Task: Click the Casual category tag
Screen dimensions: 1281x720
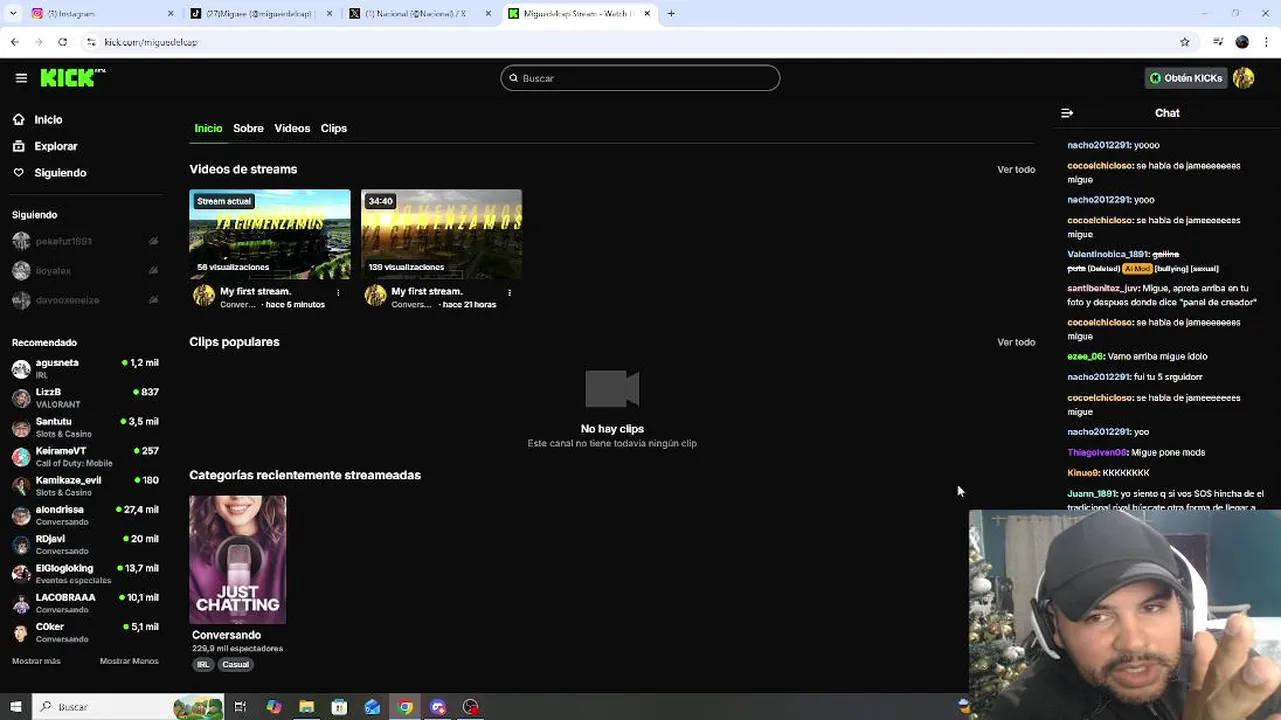Action: 236,664
